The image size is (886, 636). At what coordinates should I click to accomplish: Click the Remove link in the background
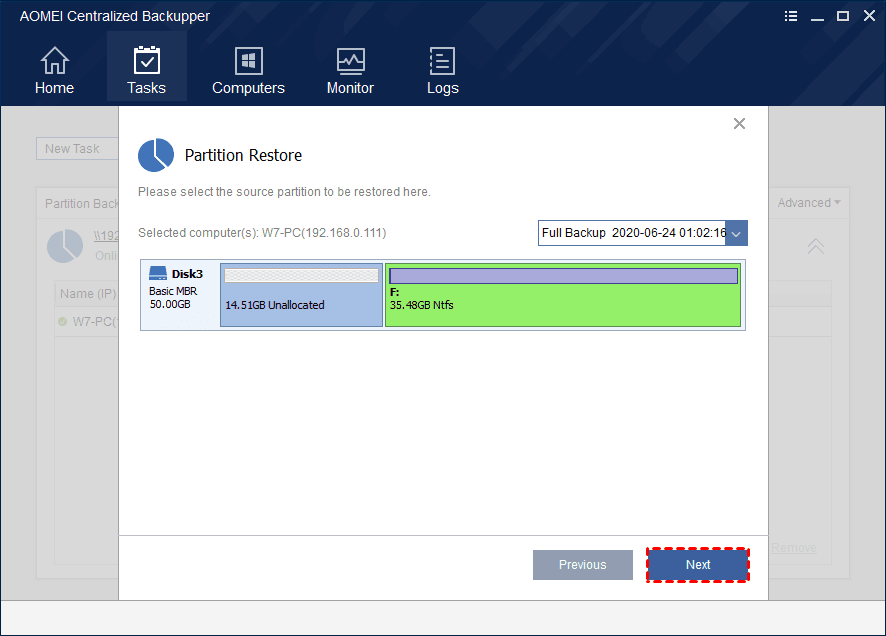click(793, 548)
